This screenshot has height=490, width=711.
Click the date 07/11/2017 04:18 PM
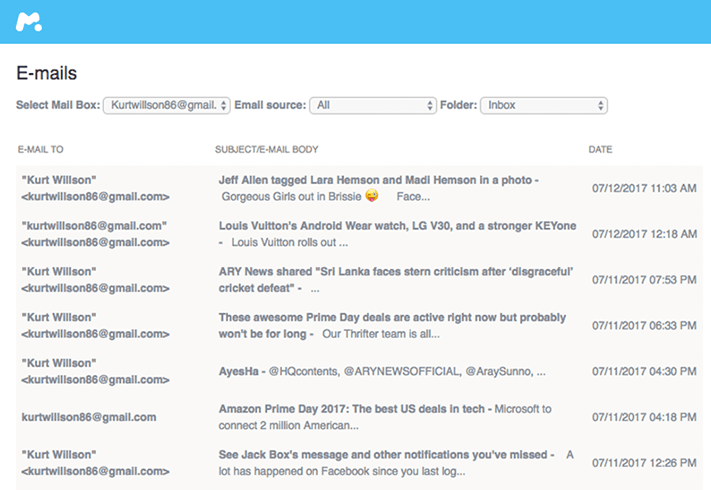pyautogui.click(x=644, y=417)
